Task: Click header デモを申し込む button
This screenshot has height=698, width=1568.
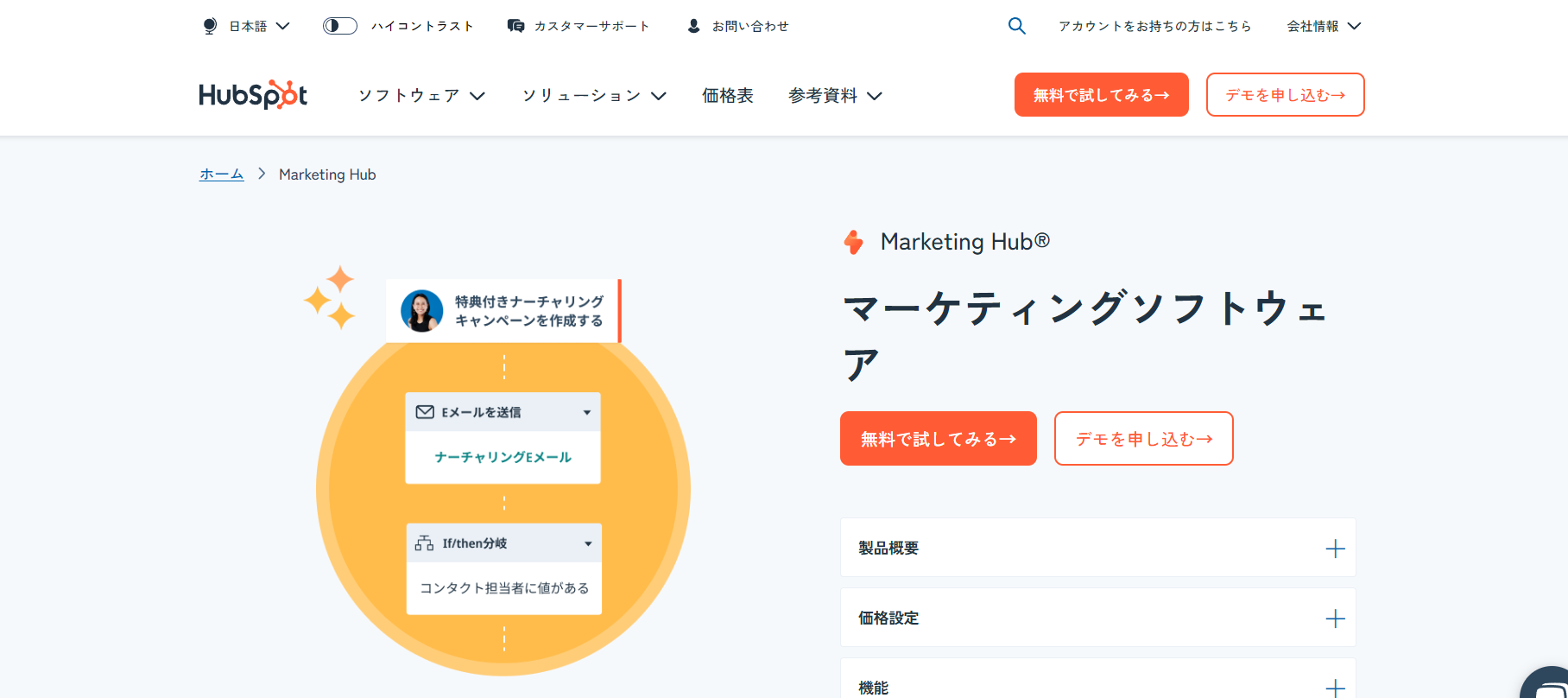Action: coord(1286,95)
